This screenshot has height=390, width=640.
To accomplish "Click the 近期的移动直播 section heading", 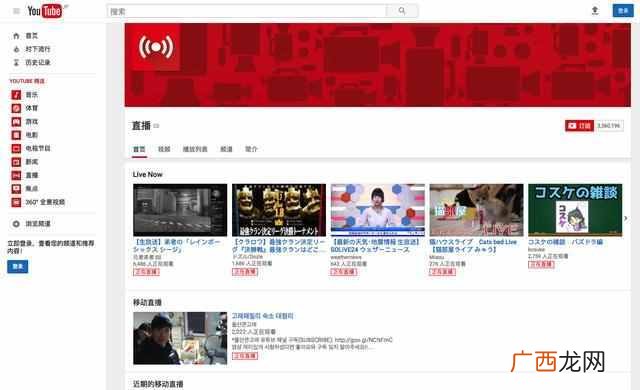I will [x=158, y=384].
